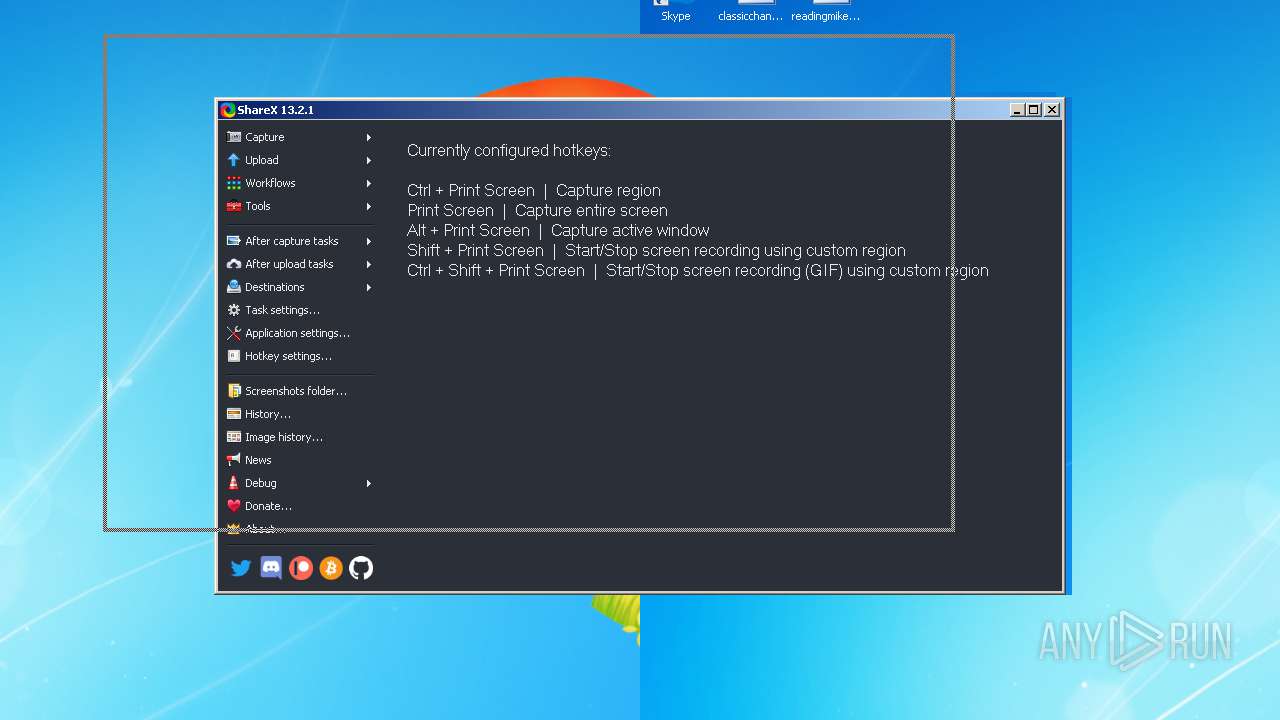
Task: Open the GitHub repository icon
Action: point(361,568)
